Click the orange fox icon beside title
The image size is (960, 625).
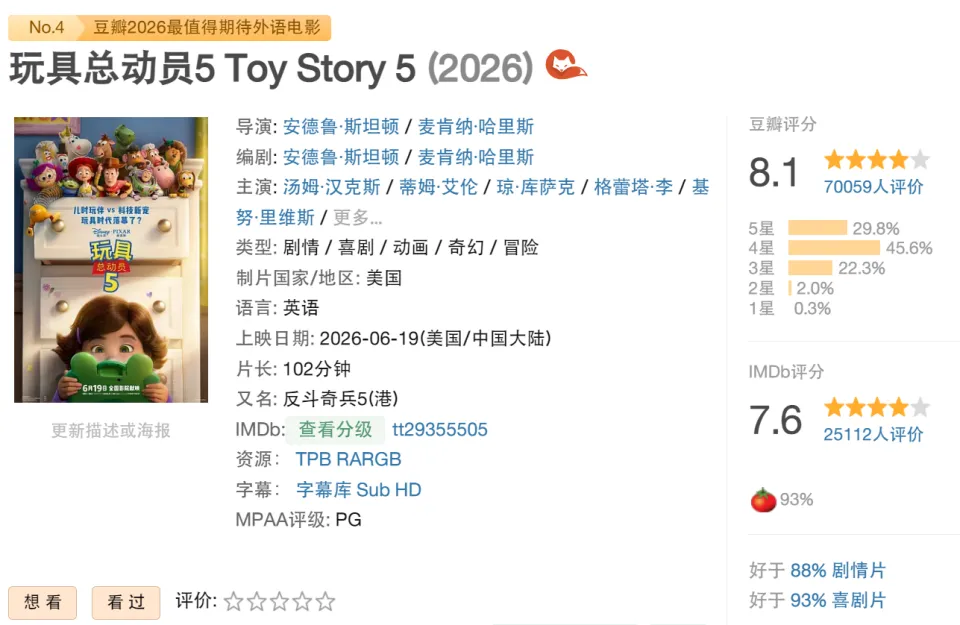click(x=566, y=65)
